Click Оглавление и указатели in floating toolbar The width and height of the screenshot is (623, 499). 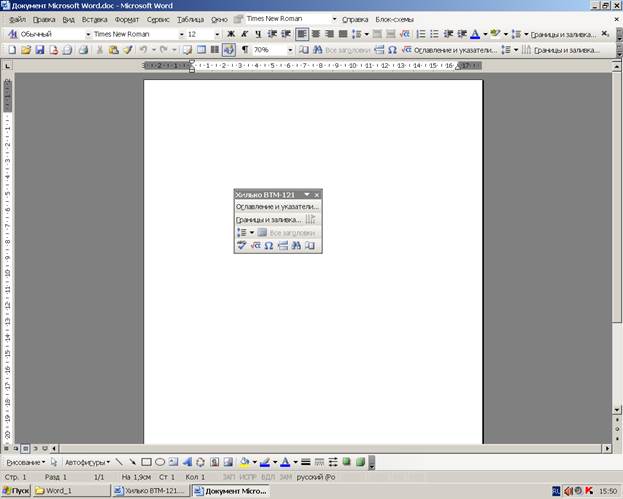pos(277,206)
